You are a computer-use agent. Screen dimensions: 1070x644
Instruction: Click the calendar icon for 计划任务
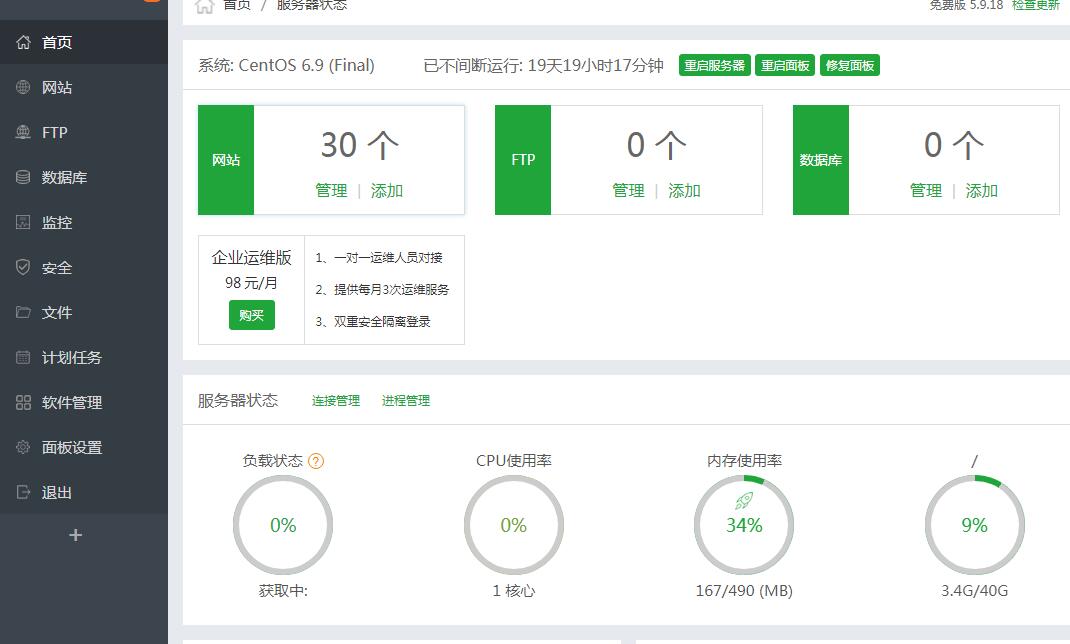[x=24, y=357]
